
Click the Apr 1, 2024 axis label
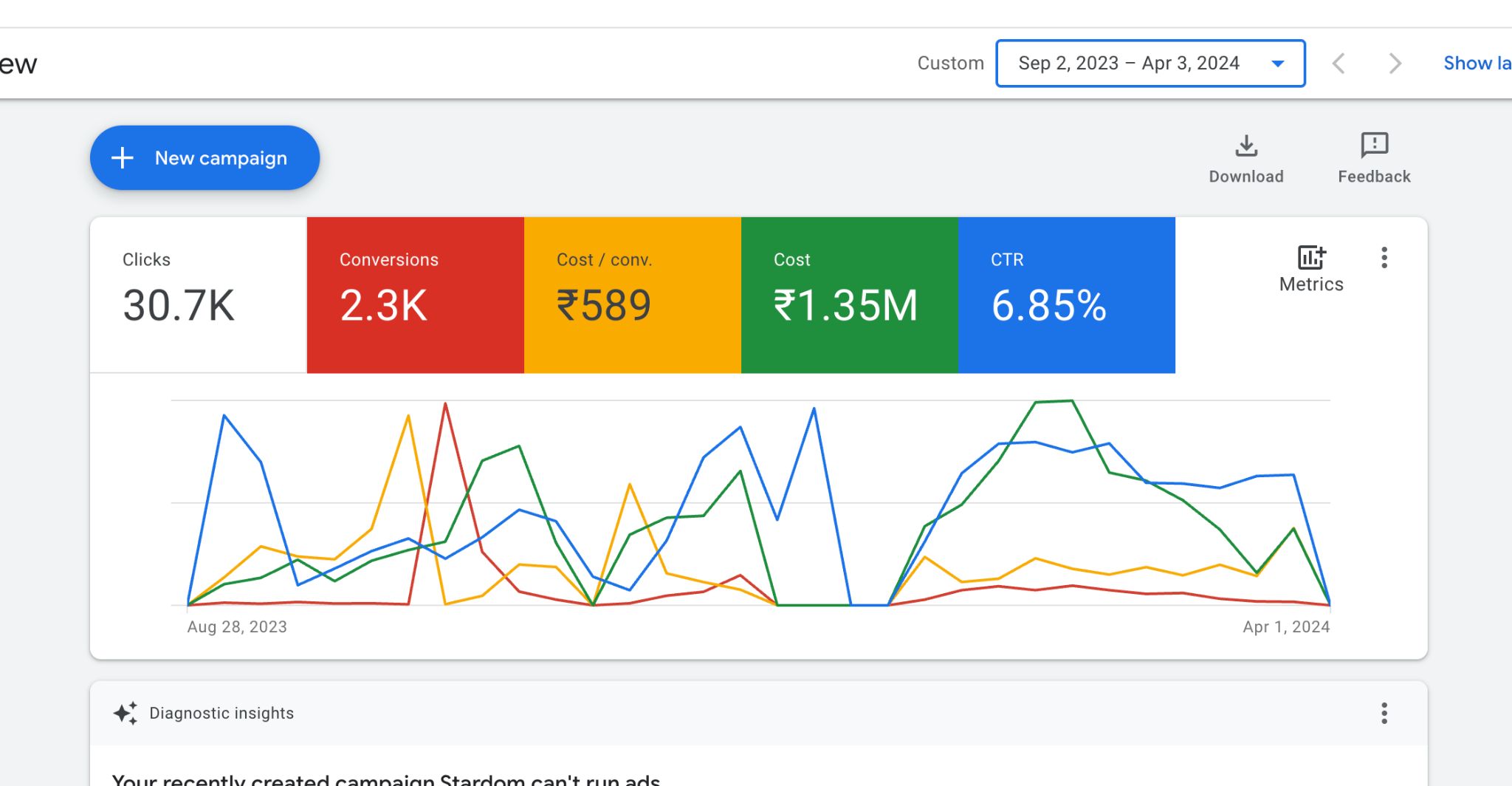point(1286,627)
